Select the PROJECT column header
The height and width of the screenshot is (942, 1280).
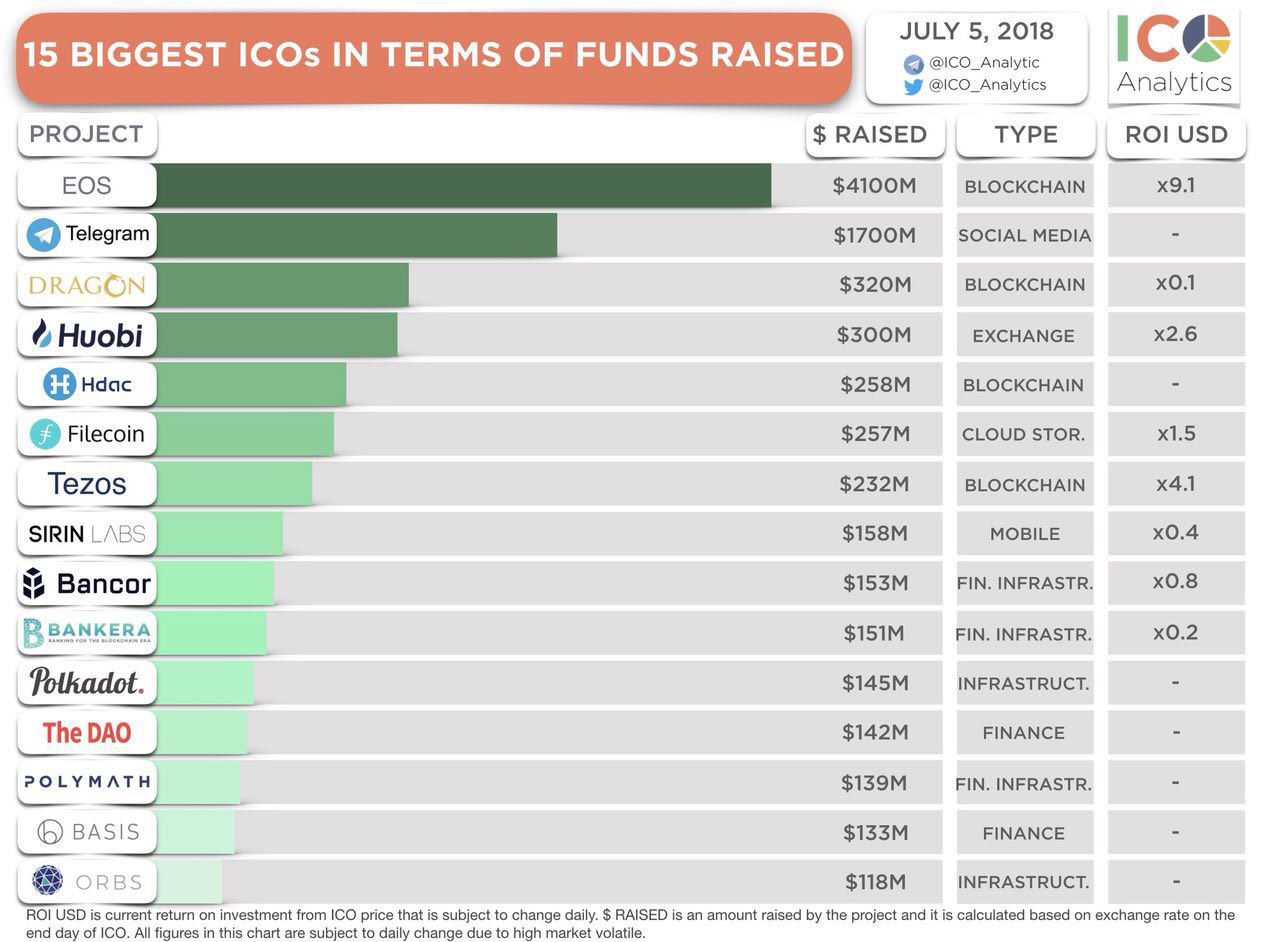(x=86, y=134)
